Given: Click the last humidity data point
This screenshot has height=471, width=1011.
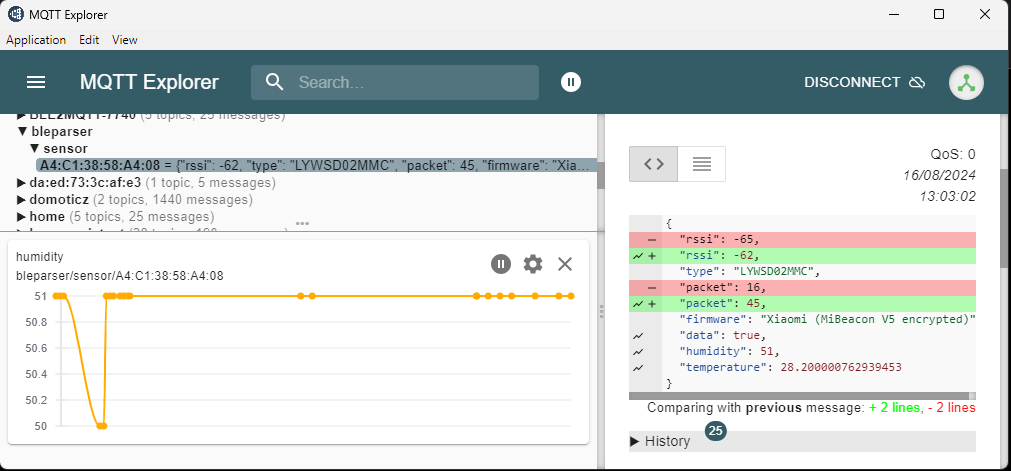Looking at the screenshot, I should click(x=571, y=296).
